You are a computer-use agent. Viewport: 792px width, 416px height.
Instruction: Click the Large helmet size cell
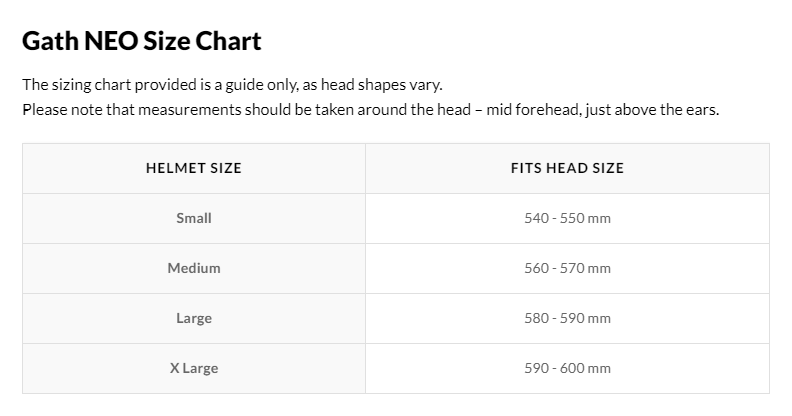coord(194,318)
